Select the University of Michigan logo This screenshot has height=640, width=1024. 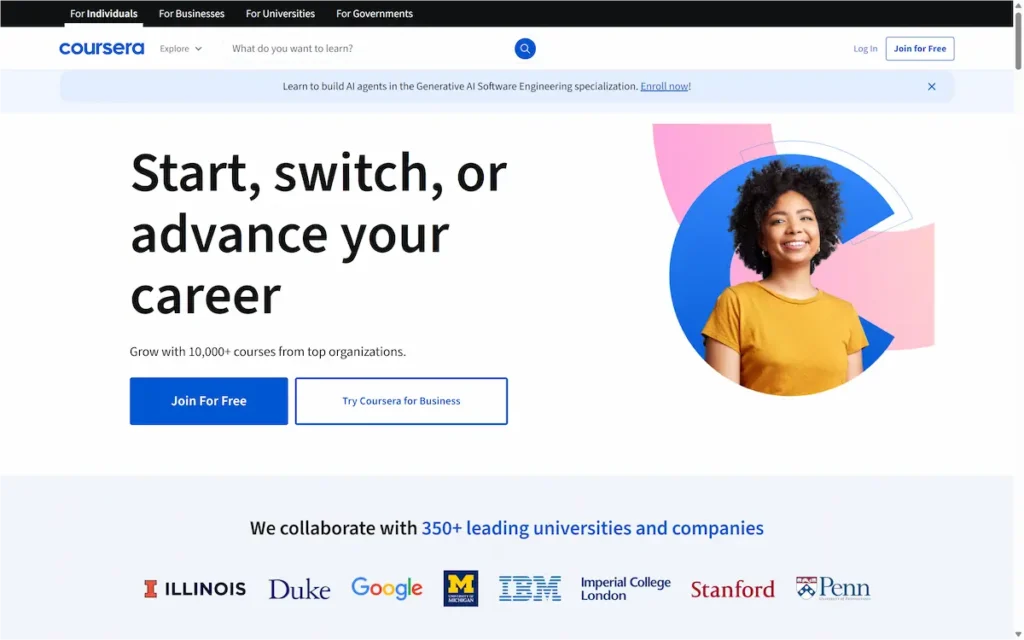[x=461, y=589]
